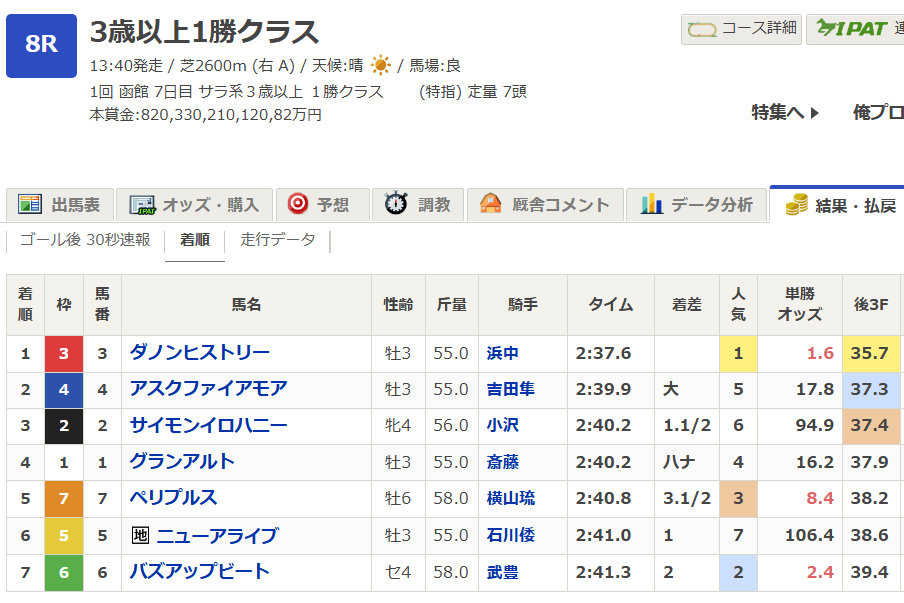Open the オッズ・購入 tab
The width and height of the screenshot is (904, 603).
click(194, 205)
